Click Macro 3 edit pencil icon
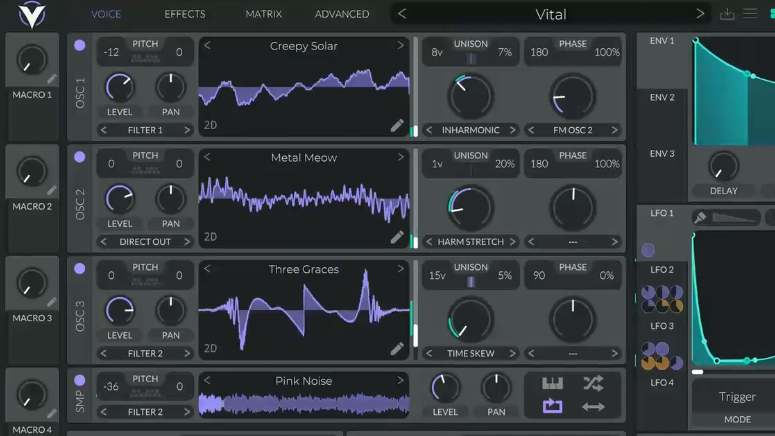The image size is (775, 436). 52,302
